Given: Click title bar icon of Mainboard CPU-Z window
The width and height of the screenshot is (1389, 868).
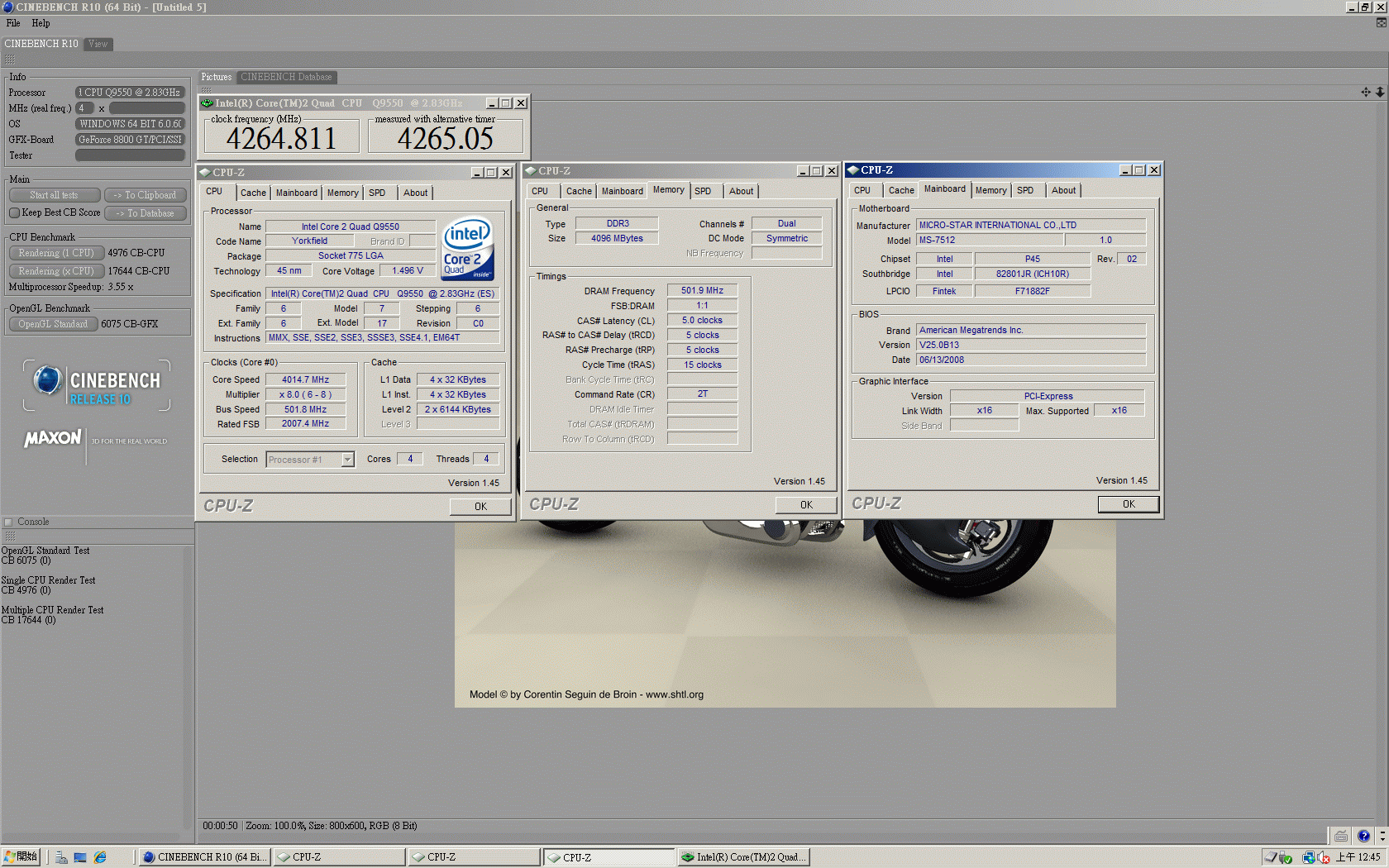Looking at the screenshot, I should 853,169.
